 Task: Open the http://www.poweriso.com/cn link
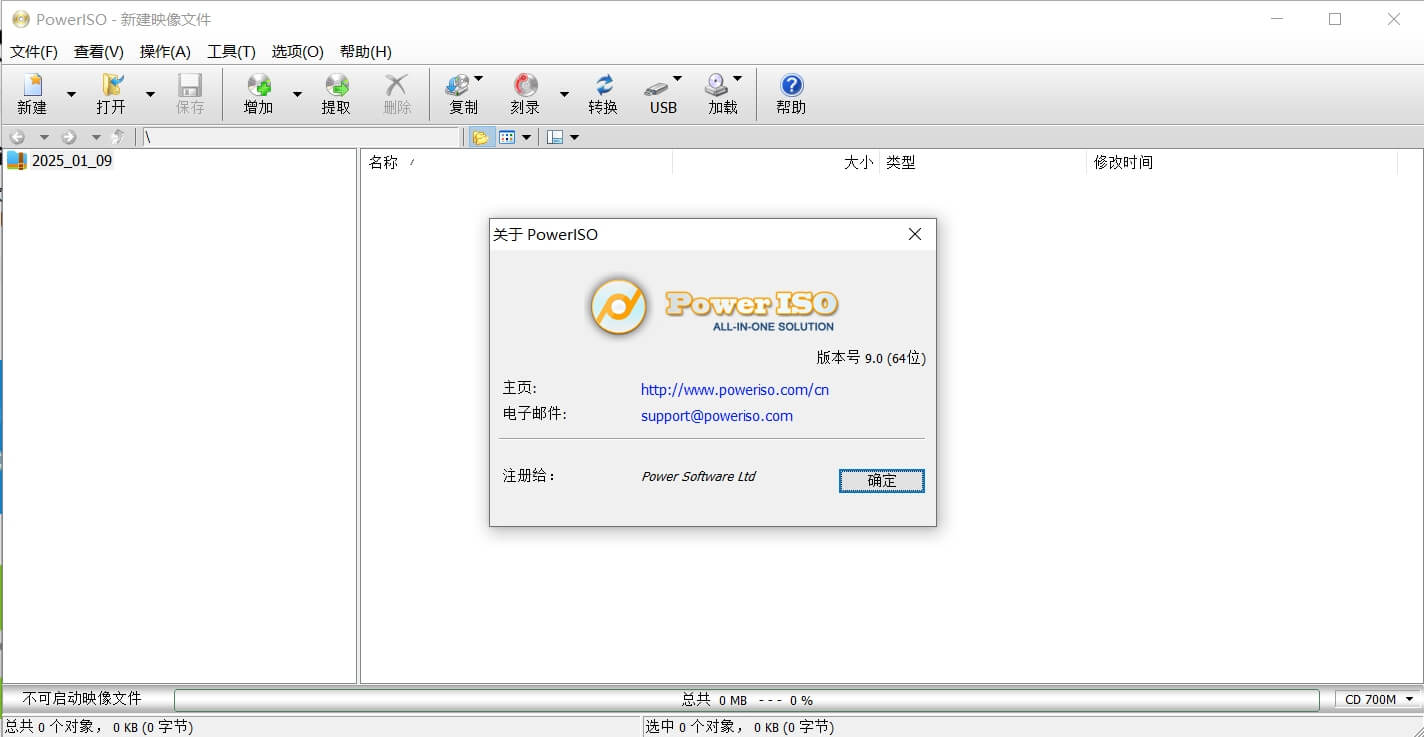click(x=735, y=390)
